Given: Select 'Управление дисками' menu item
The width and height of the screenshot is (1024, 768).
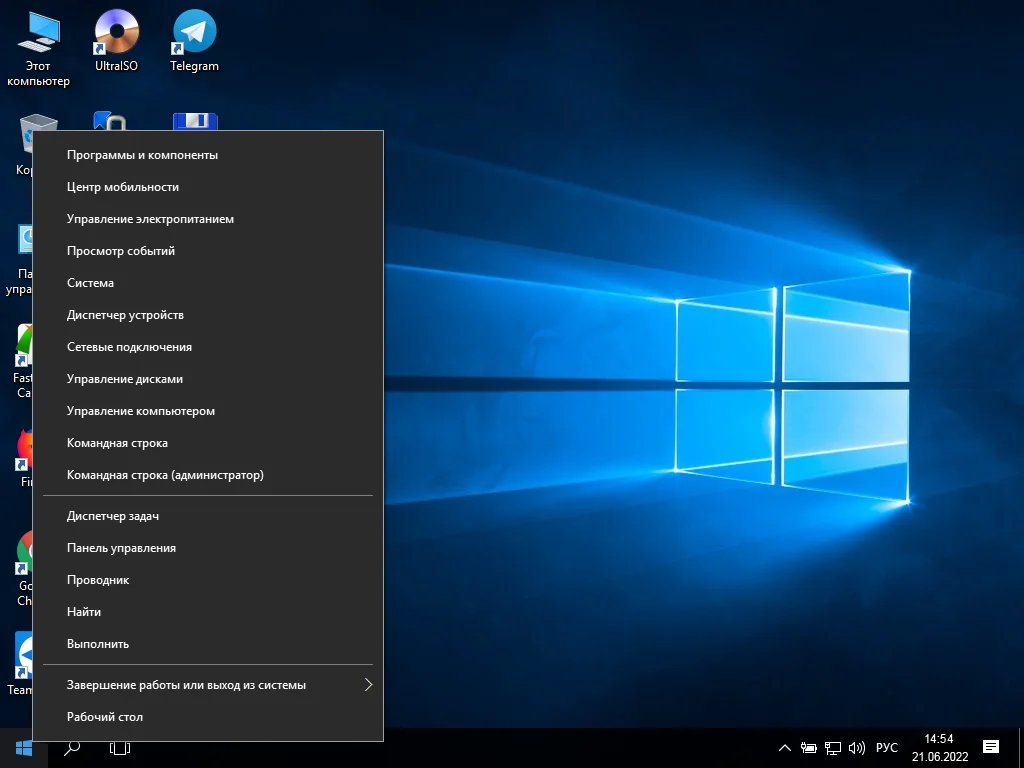Looking at the screenshot, I should pyautogui.click(x=125, y=379).
